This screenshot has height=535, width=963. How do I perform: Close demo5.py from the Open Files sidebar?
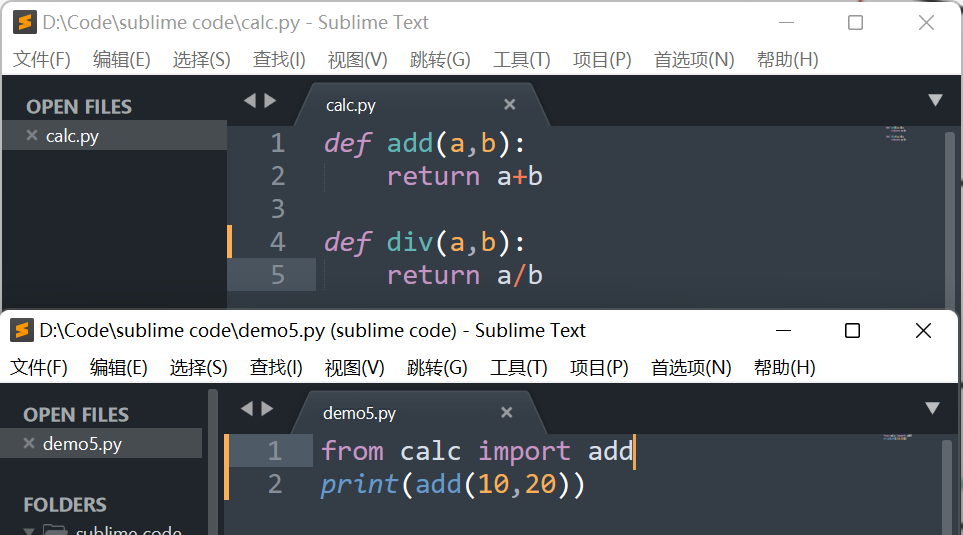[x=29, y=444]
